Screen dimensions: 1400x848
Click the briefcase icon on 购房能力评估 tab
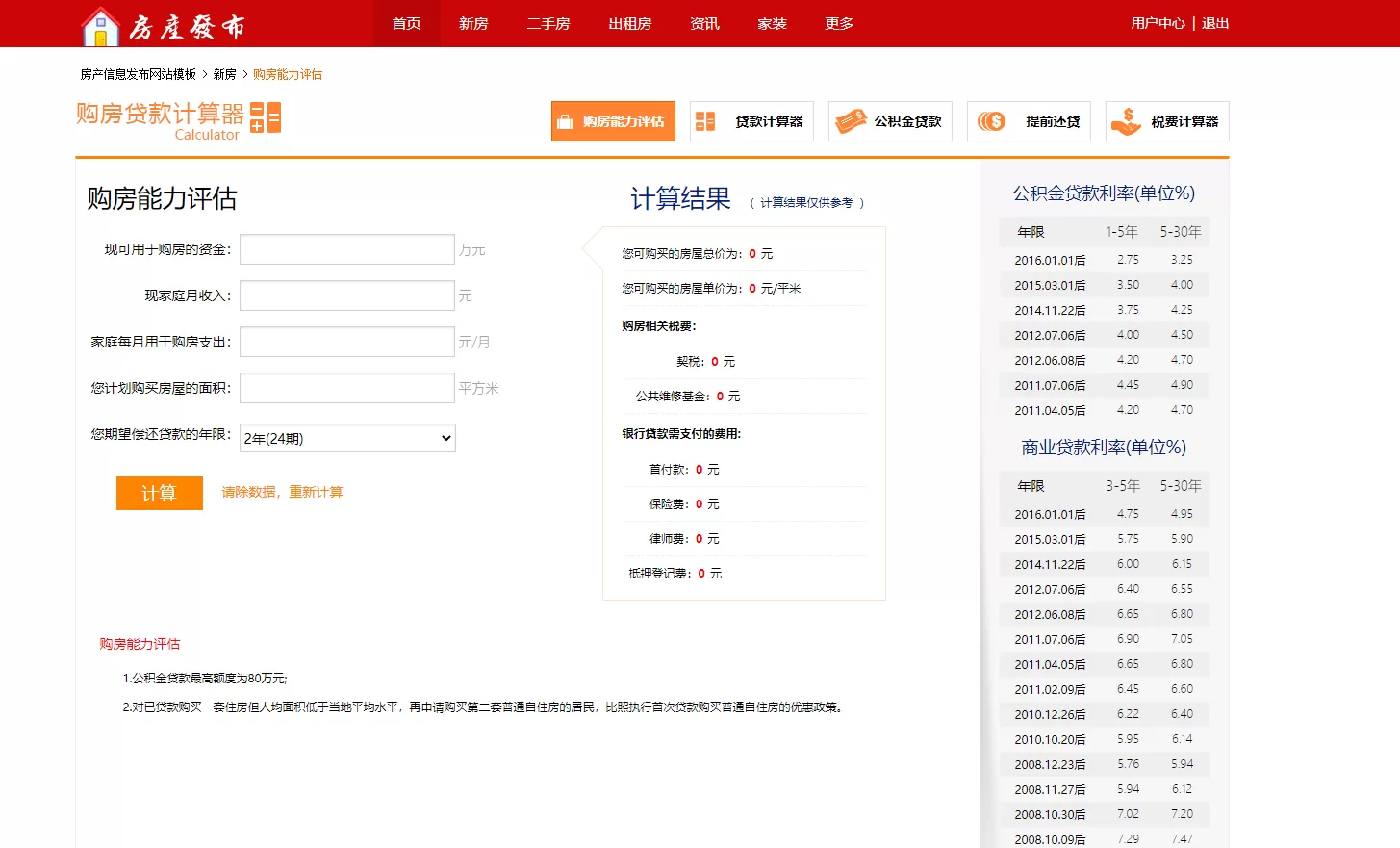(565, 121)
